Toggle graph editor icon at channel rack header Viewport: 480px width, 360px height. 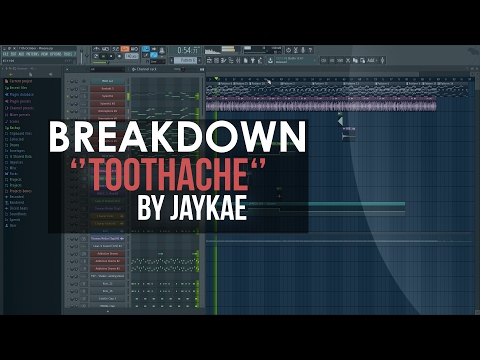(x=202, y=69)
